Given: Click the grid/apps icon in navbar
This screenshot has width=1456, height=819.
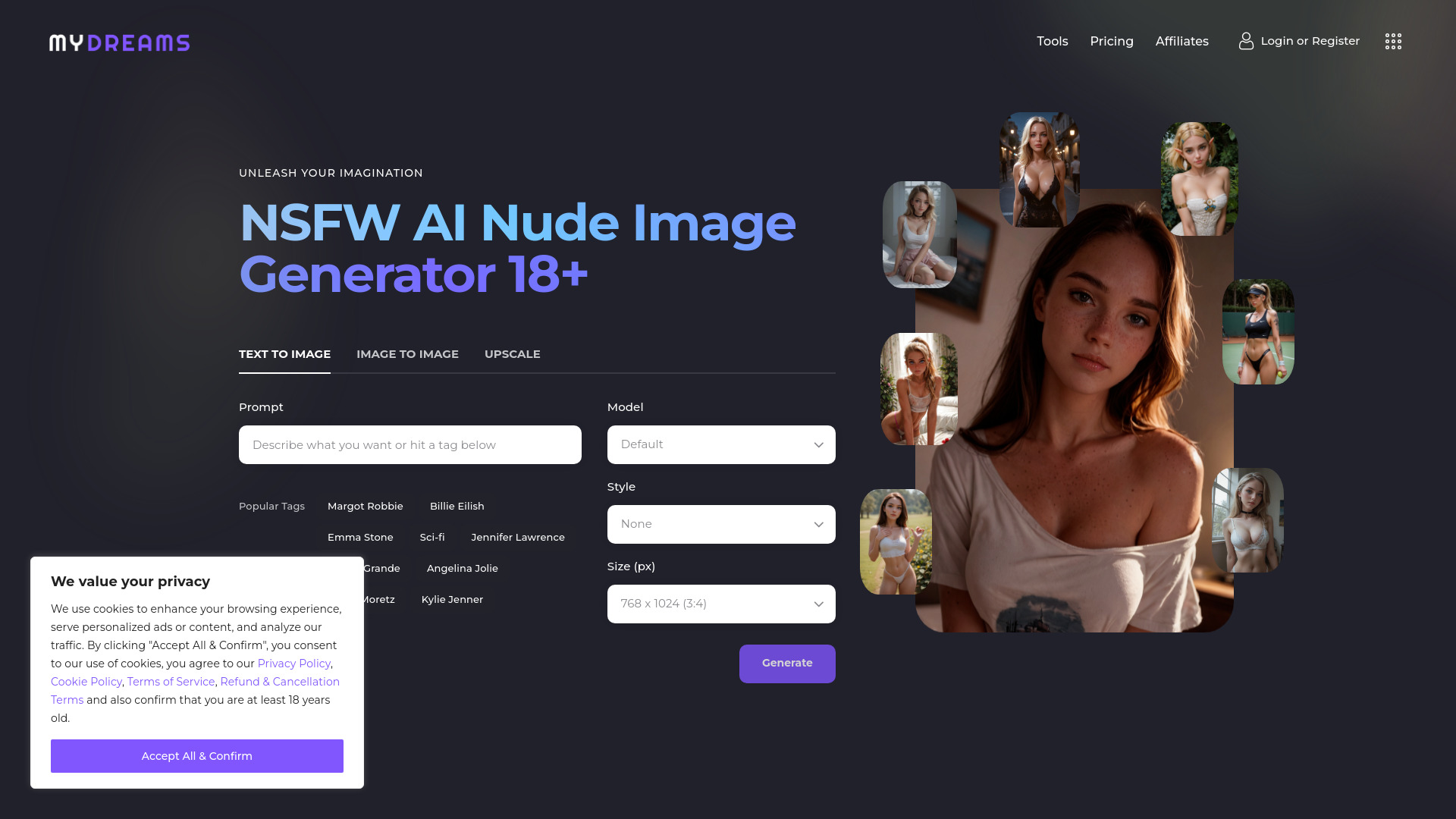Looking at the screenshot, I should pos(1393,41).
